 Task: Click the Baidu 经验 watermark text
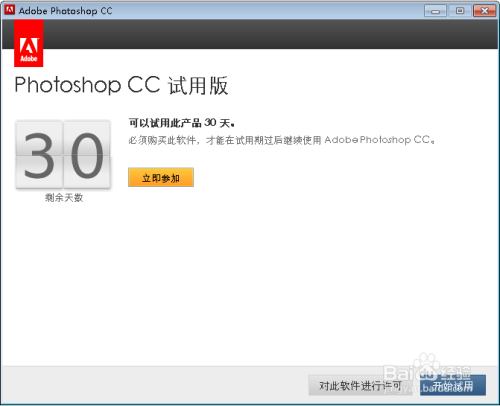click(455, 372)
